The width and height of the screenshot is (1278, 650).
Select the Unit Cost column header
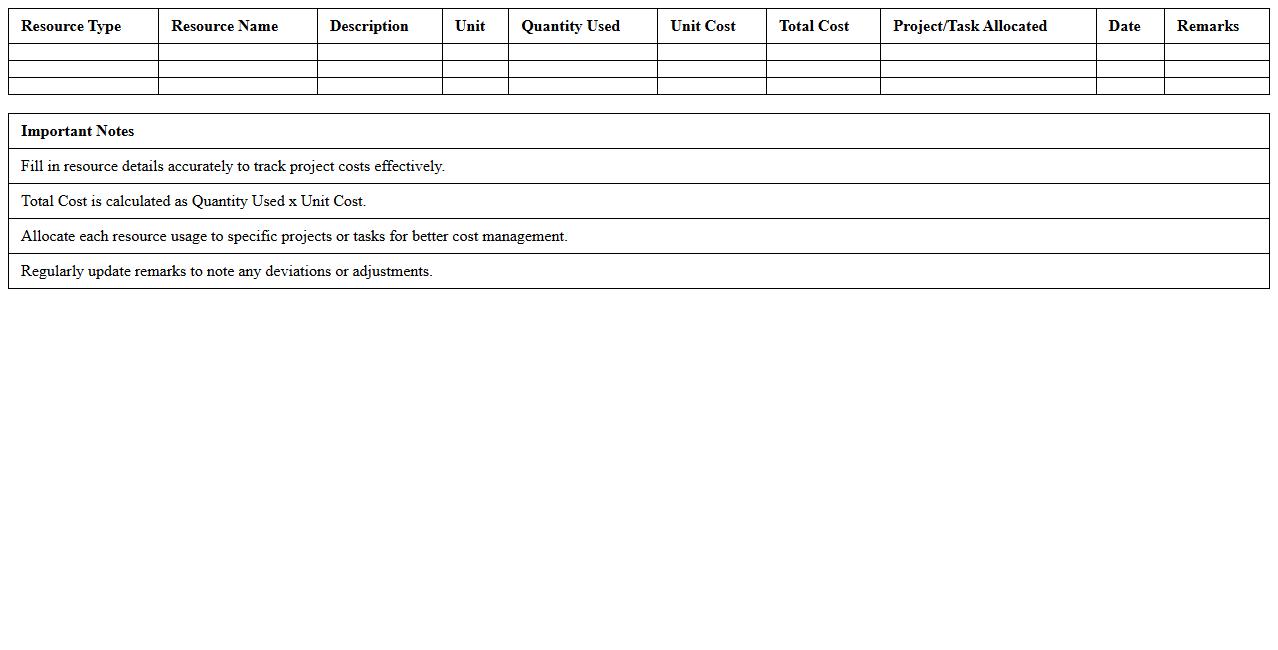703,26
